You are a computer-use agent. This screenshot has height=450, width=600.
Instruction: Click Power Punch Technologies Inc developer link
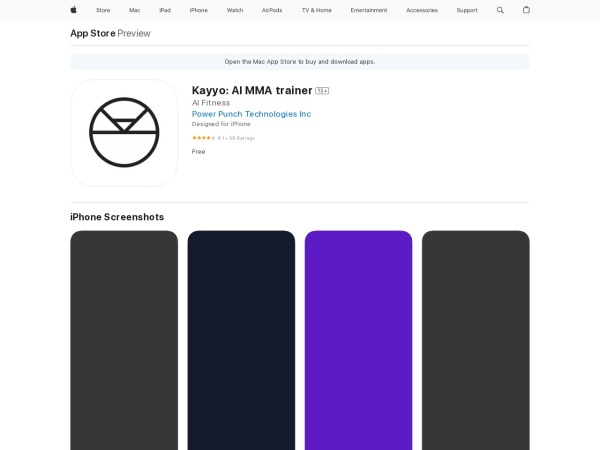coord(251,114)
